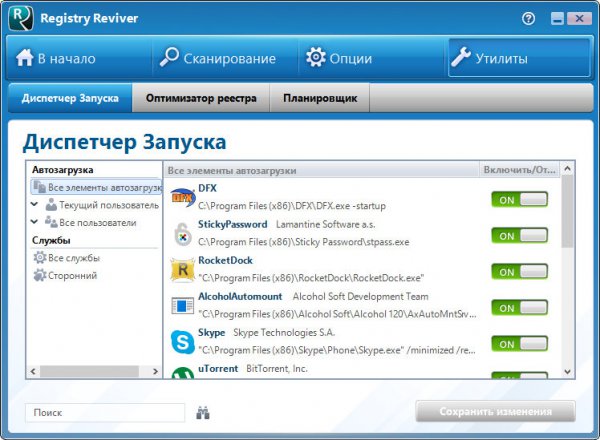Disable Skype autostart switch

(x=520, y=344)
